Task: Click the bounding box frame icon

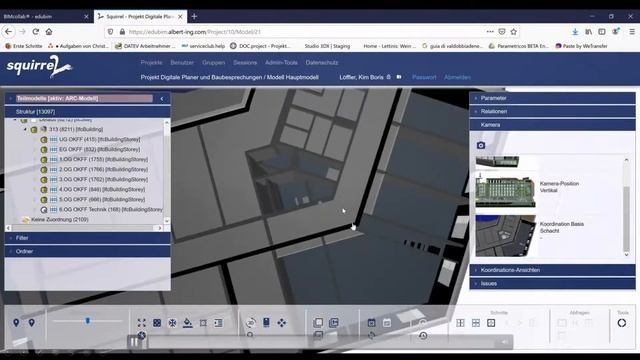Action: click(x=203, y=323)
